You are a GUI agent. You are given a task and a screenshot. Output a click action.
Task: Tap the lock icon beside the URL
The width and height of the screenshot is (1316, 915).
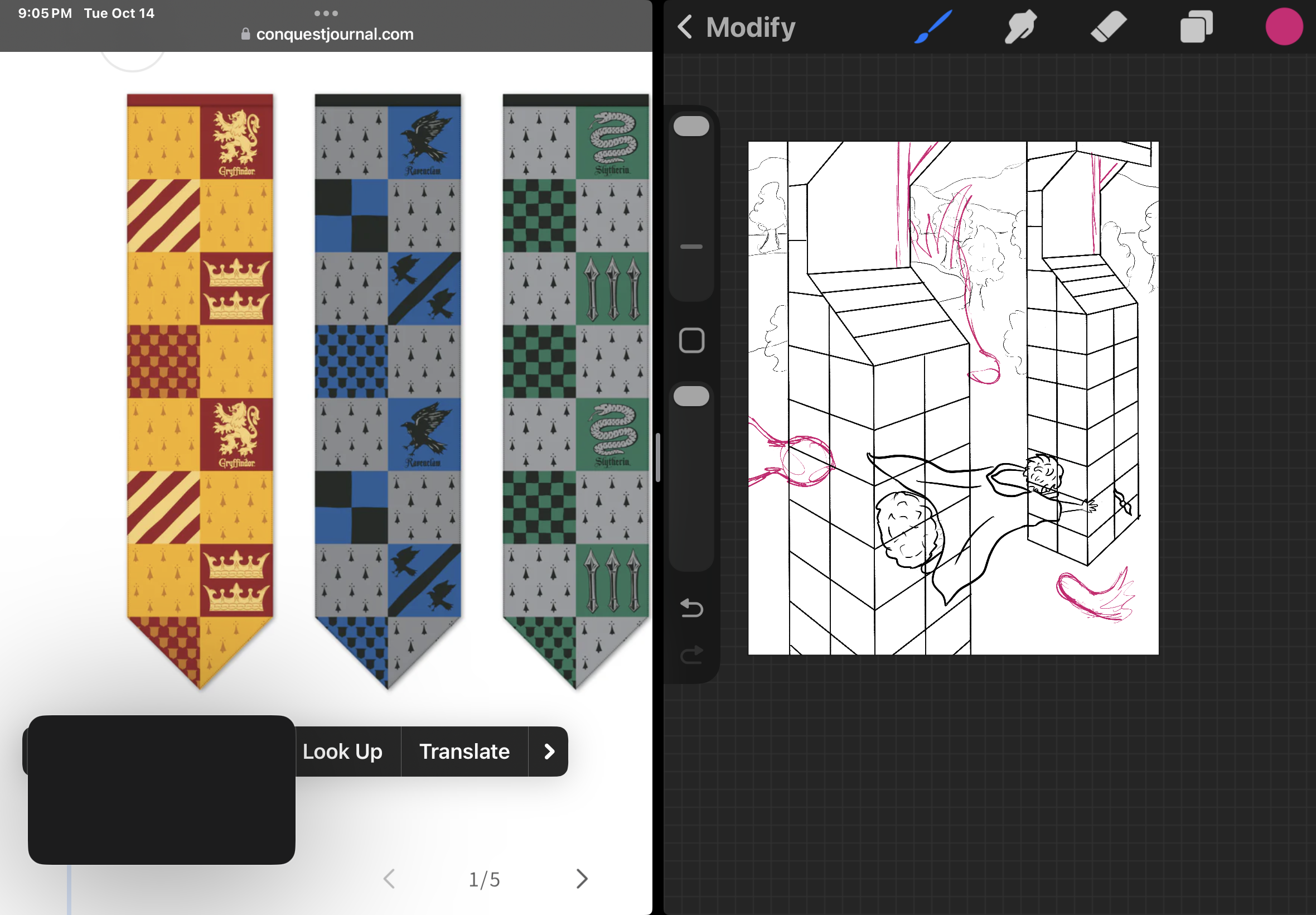pyautogui.click(x=245, y=34)
